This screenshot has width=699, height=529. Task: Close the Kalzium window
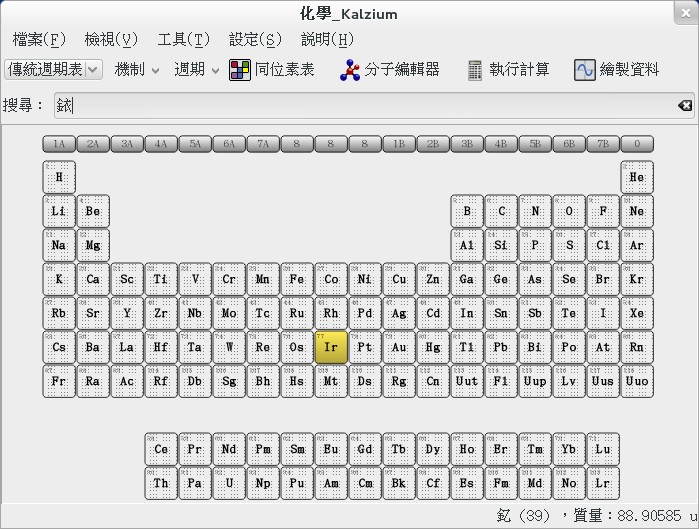pyautogui.click(x=686, y=13)
